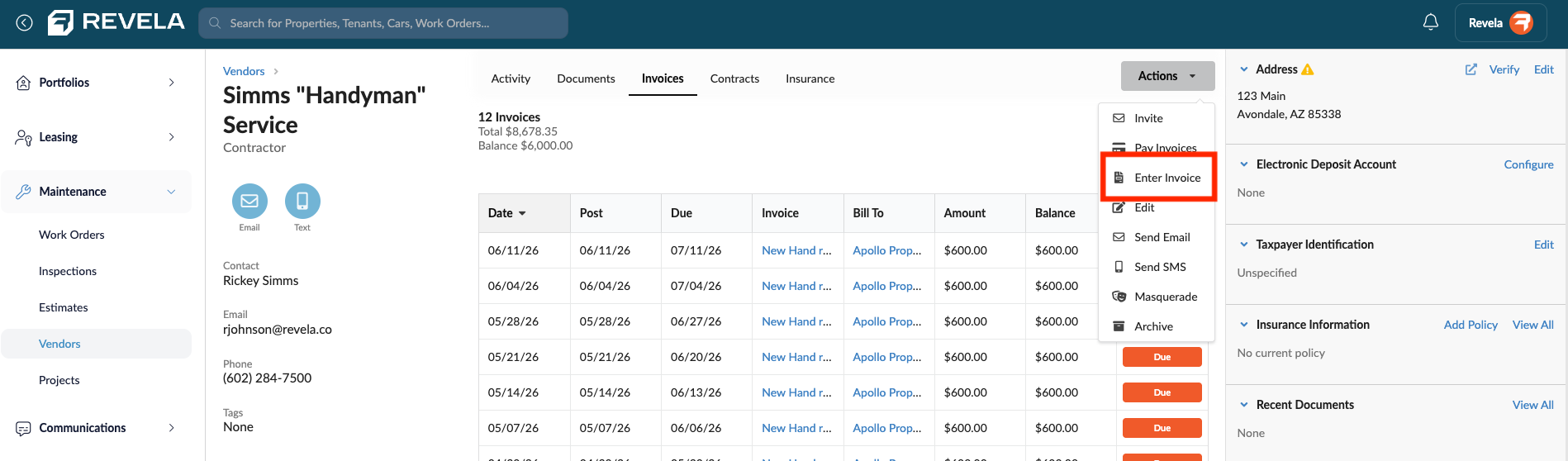This screenshot has height=461, width=1568.
Task: Configure Electronic Deposit Account
Action: [1528, 164]
